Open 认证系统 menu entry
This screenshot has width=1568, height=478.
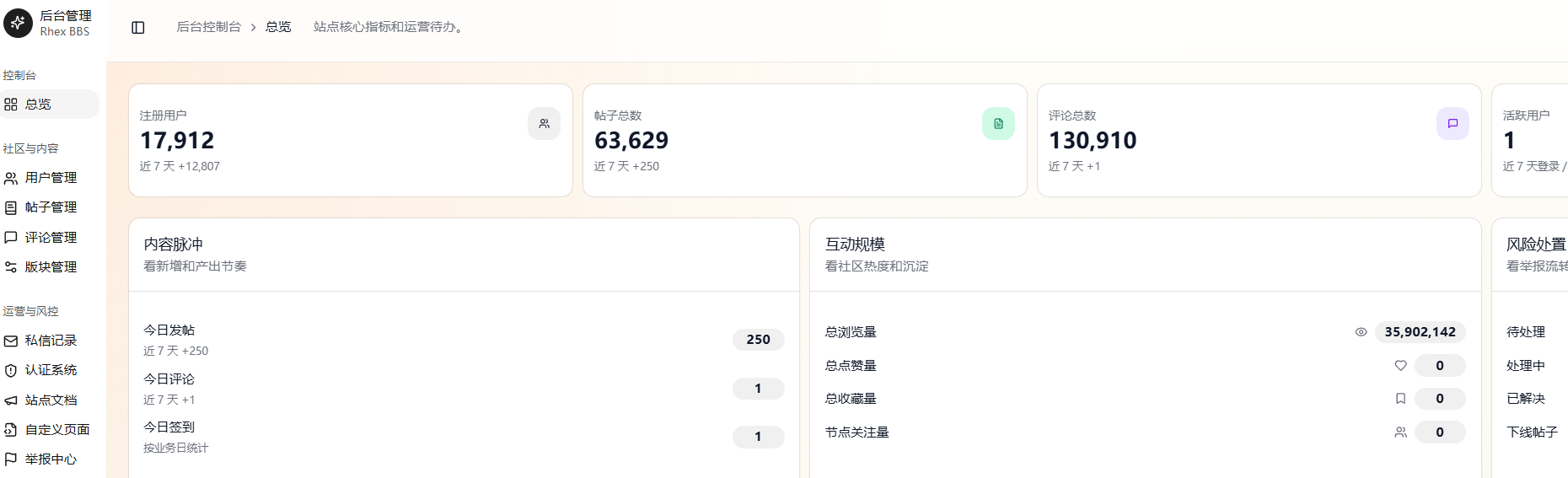pyautogui.click(x=50, y=370)
